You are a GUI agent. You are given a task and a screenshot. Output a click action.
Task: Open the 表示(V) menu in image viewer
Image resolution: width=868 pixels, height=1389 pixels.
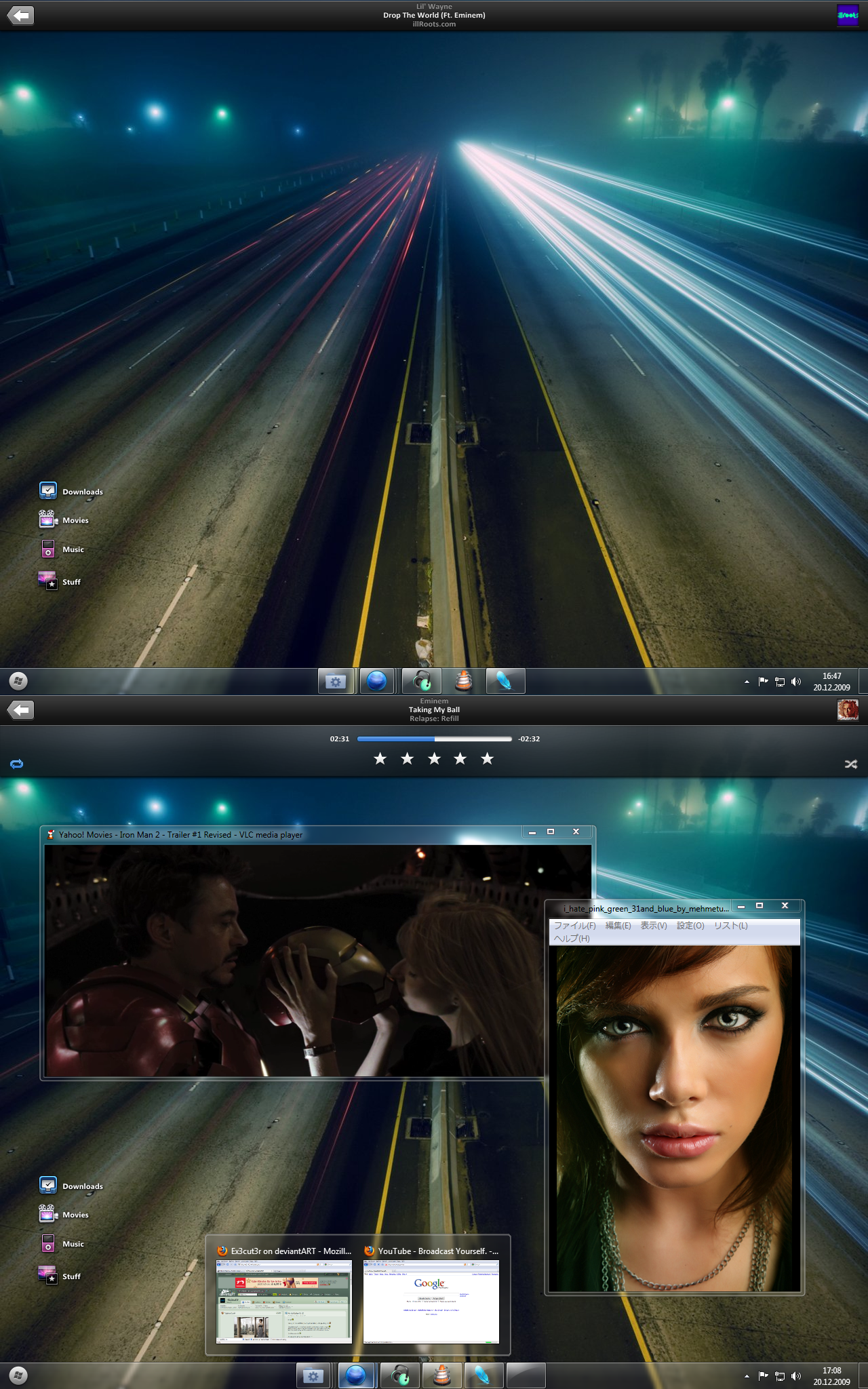(654, 926)
